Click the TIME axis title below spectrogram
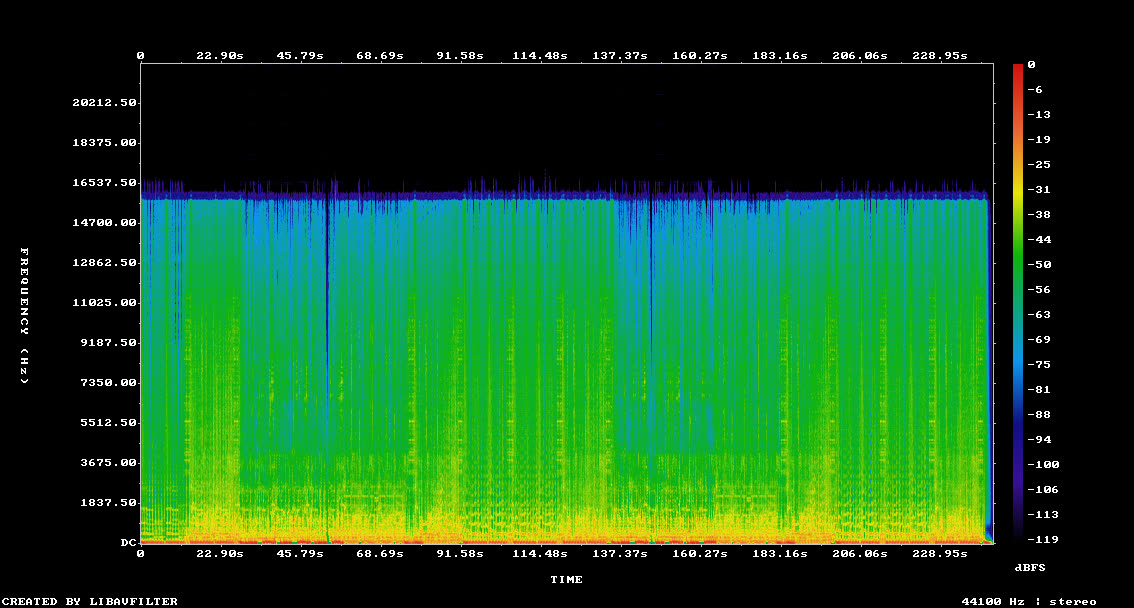The width and height of the screenshot is (1134, 608). 566,579
